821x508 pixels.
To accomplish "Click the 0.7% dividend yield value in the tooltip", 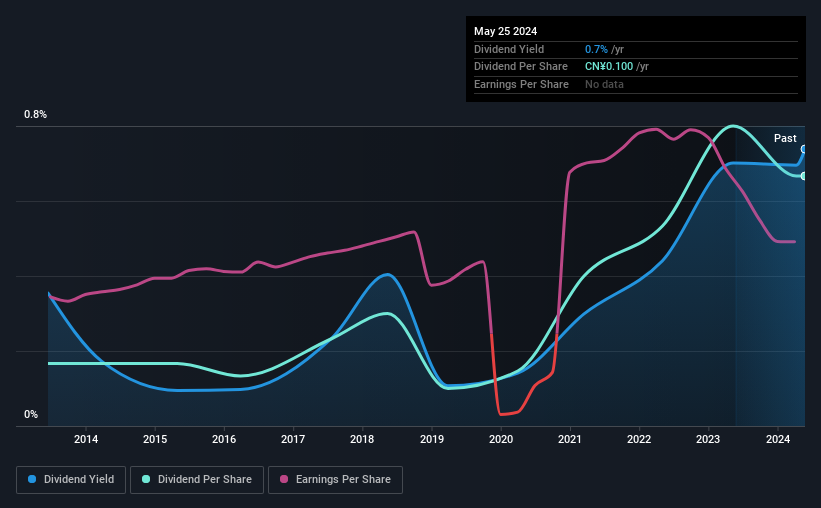I will click(596, 49).
